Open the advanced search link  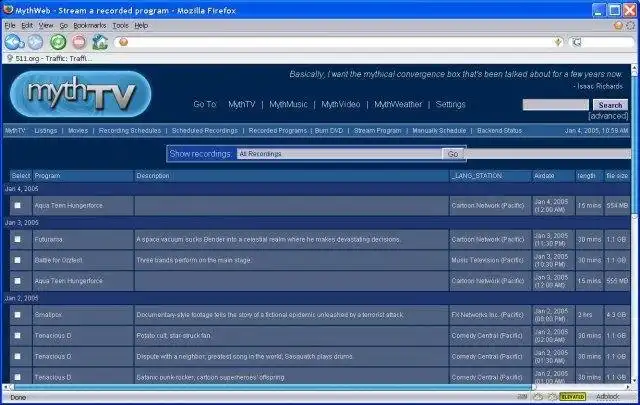coord(608,116)
